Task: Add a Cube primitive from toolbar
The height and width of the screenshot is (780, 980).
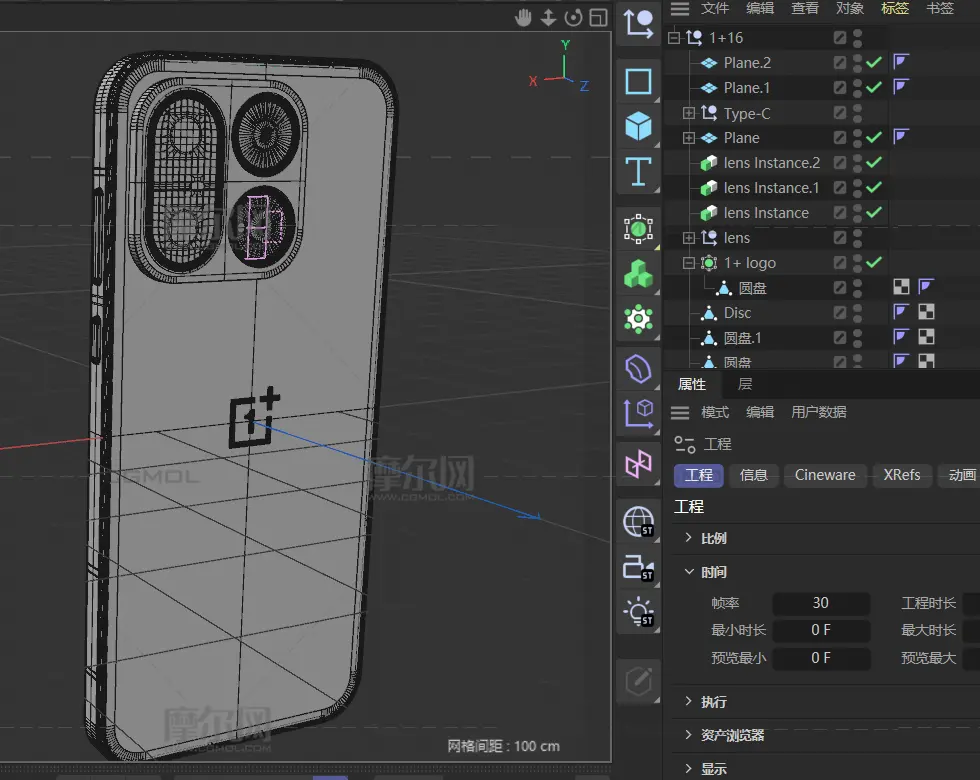Action: click(x=638, y=126)
